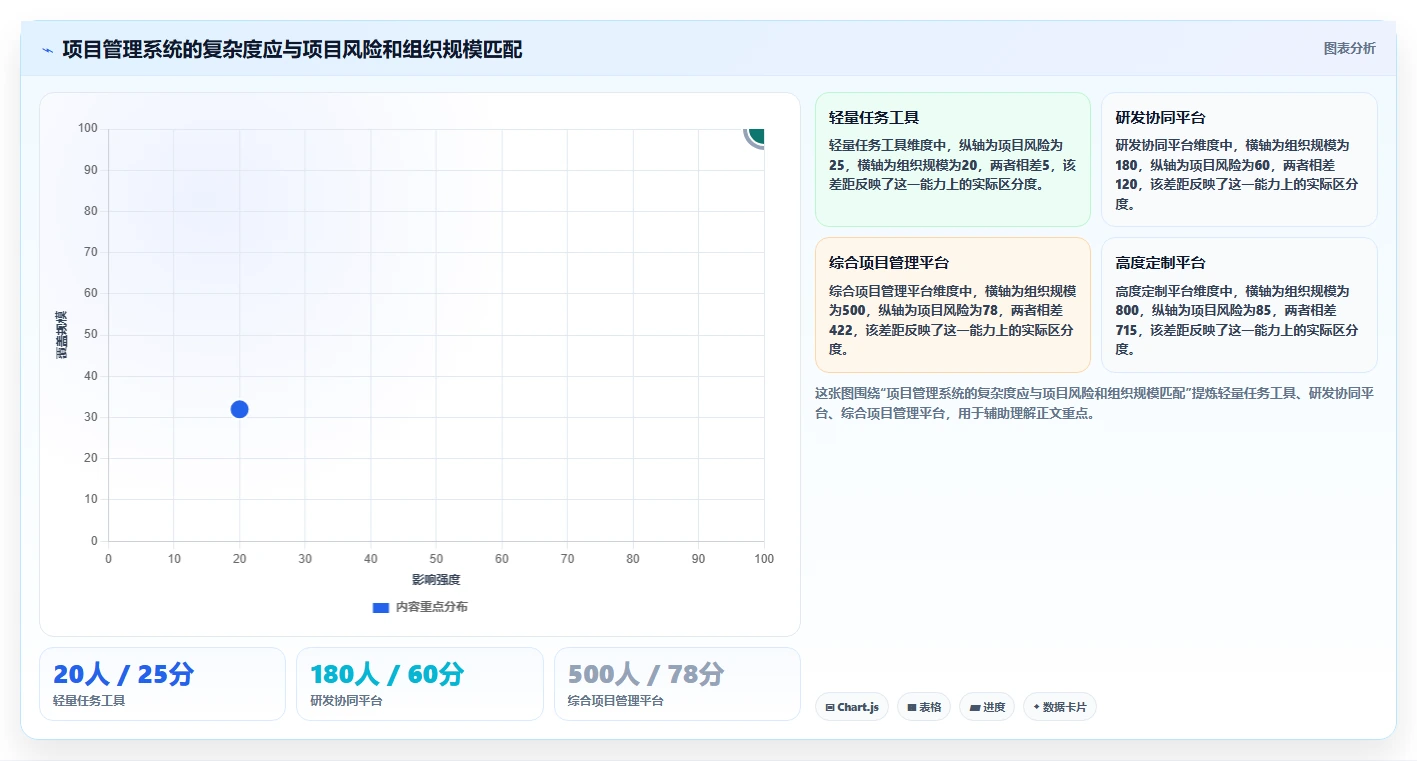Click the blue data point at 20
1417x761 pixels.
(239, 409)
